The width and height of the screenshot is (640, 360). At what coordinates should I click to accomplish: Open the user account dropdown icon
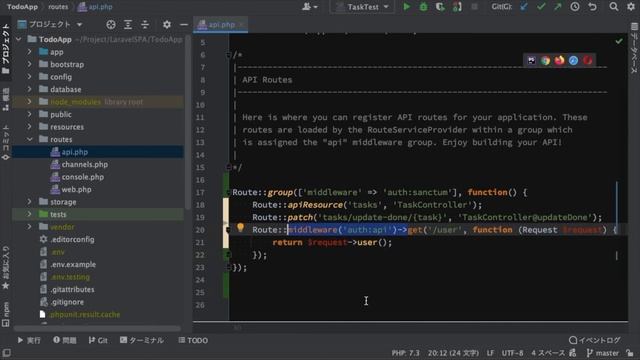click(x=309, y=7)
